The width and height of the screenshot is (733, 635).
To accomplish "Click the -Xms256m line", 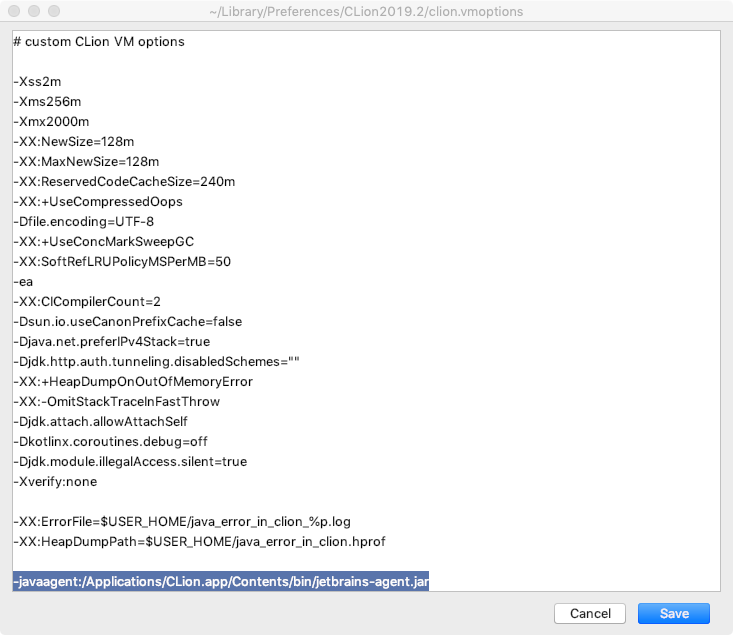I will pos(47,101).
